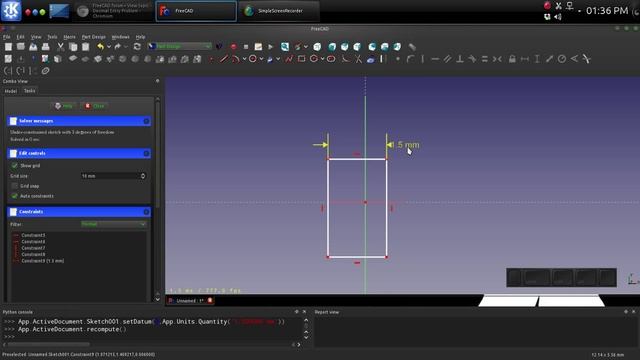
Task: Select the slot shape tool
Action: (331, 59)
